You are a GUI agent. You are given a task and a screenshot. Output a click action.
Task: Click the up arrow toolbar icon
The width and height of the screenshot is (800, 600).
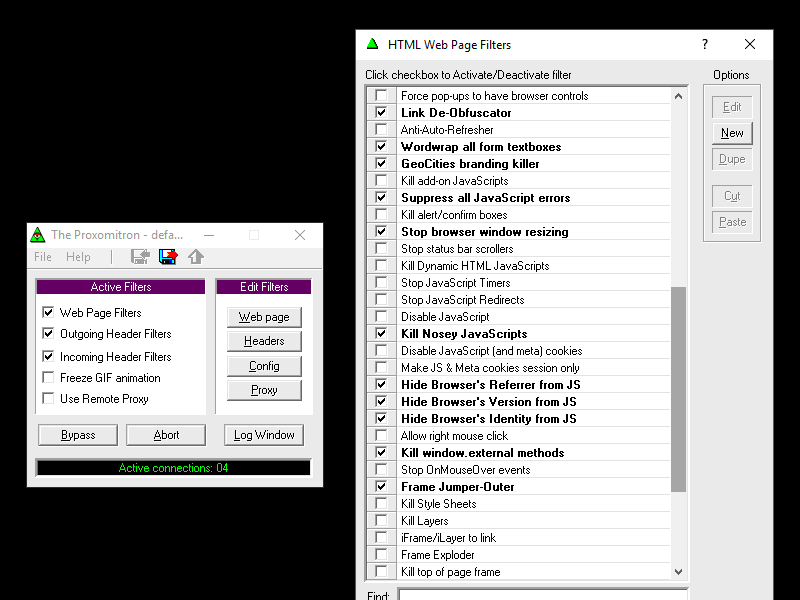(x=196, y=257)
